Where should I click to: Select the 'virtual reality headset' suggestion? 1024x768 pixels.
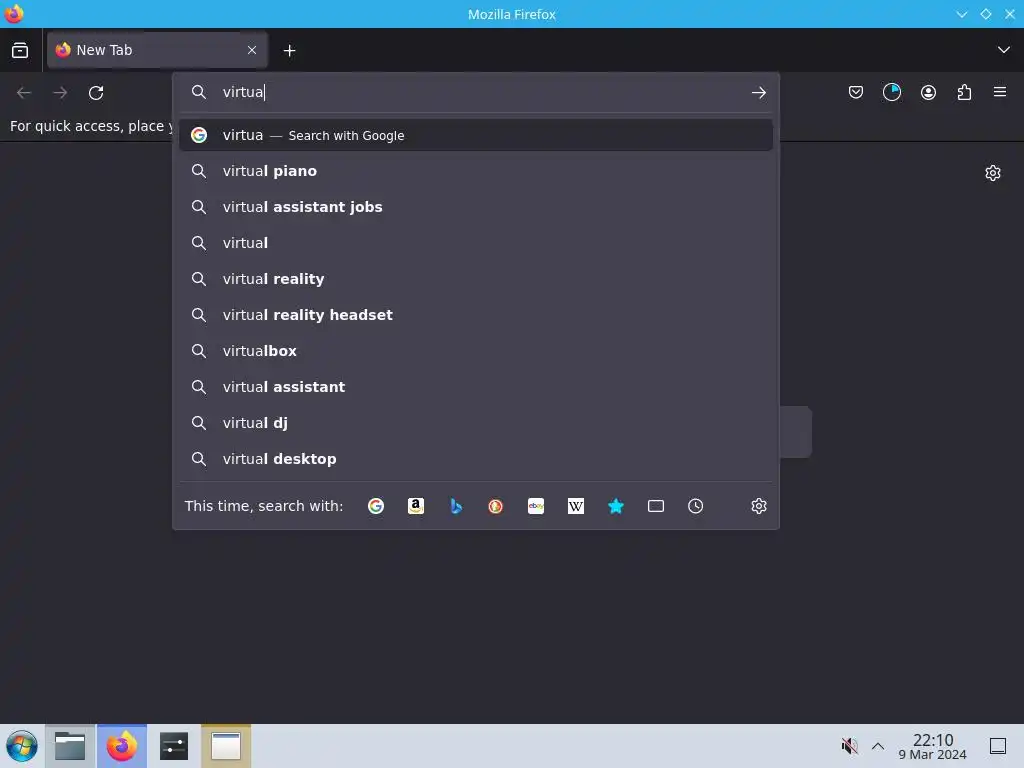point(475,315)
